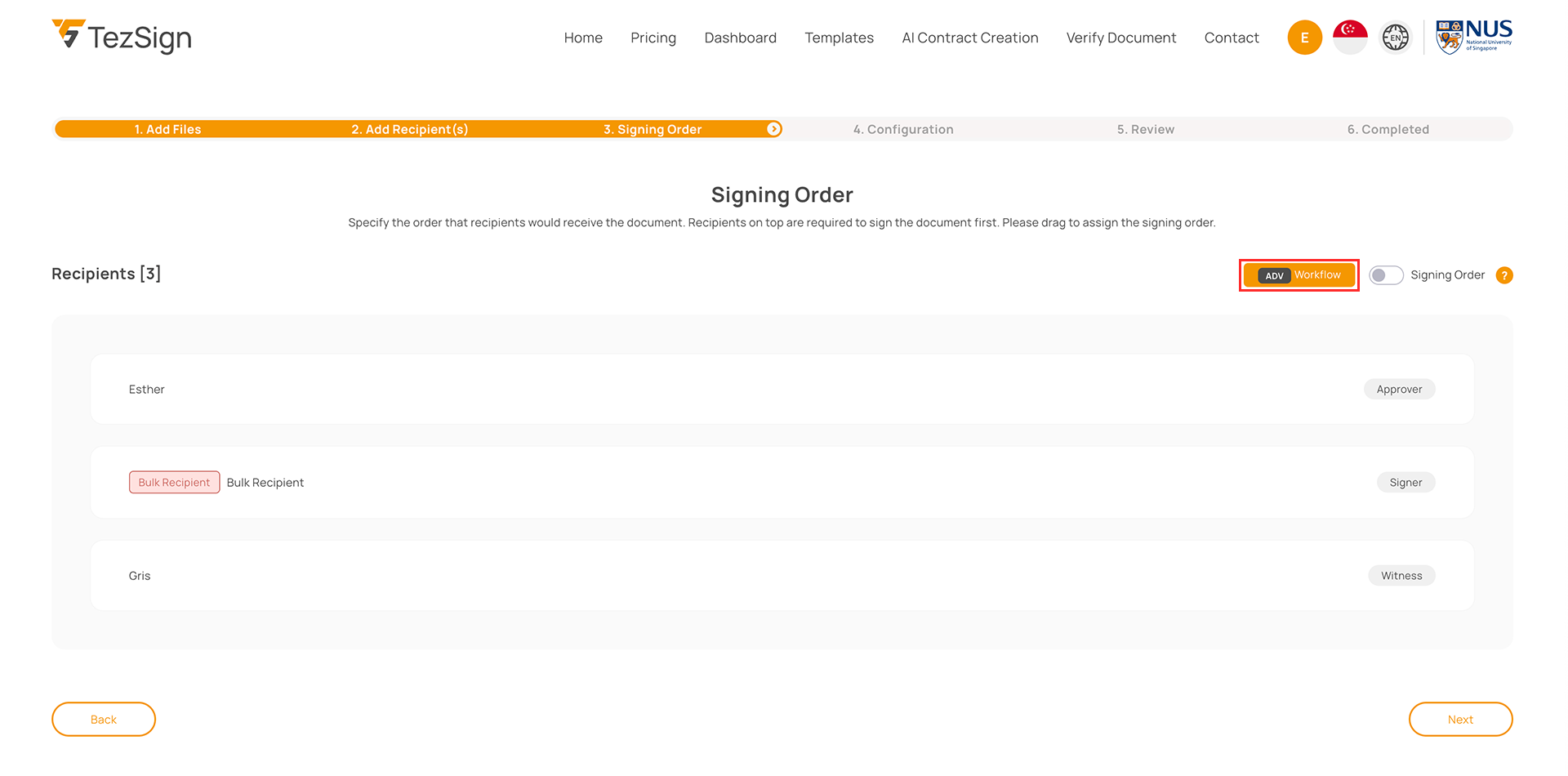Go to the Templates page
The height and width of the screenshot is (776, 1568).
click(839, 38)
